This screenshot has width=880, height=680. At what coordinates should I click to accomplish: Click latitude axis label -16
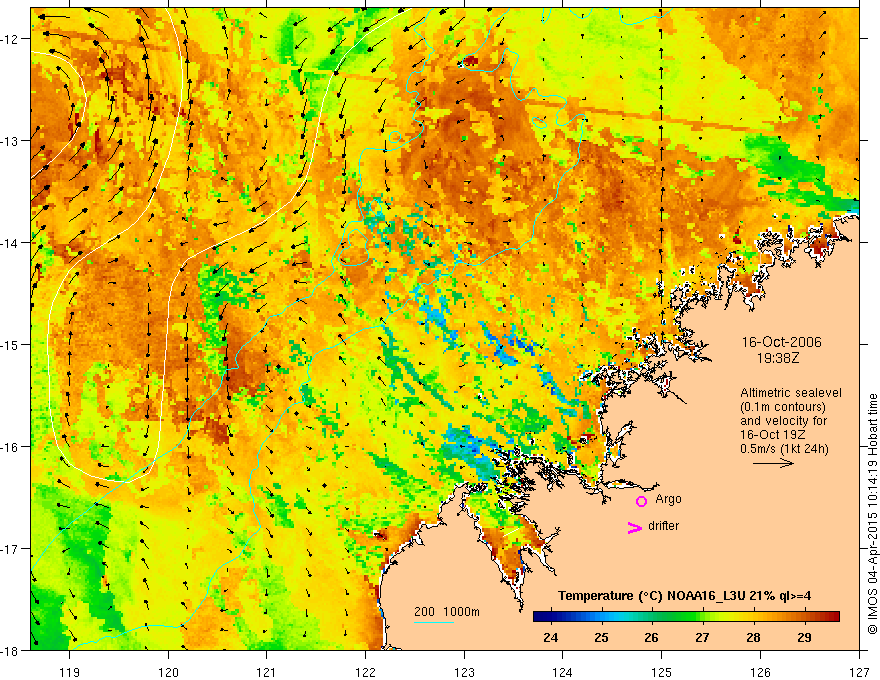coord(9,447)
